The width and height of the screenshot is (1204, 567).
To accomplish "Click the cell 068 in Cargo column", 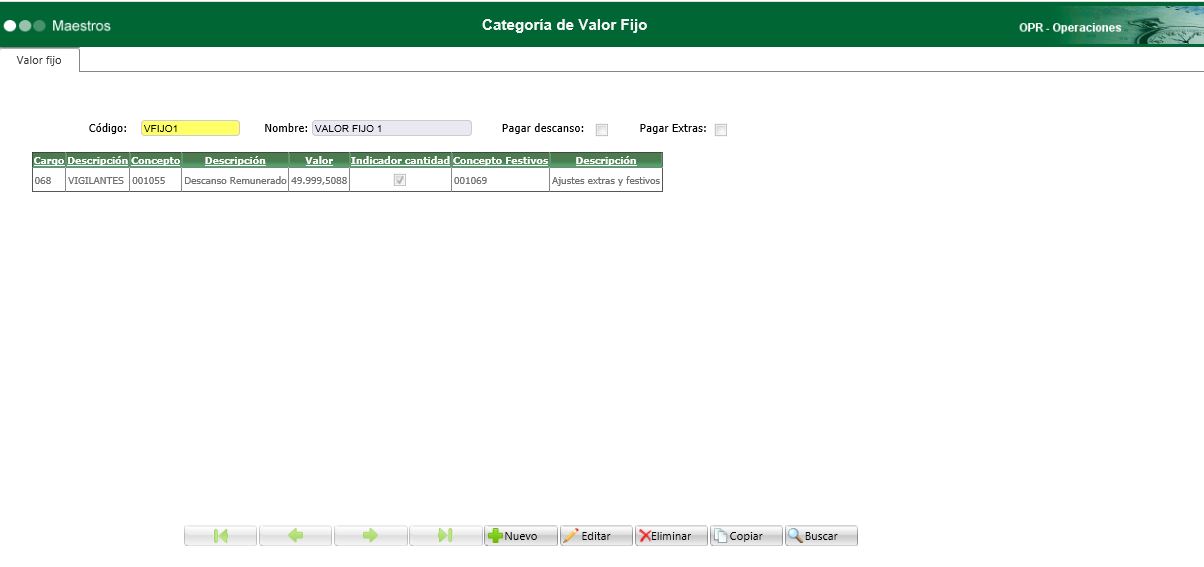I will (49, 180).
